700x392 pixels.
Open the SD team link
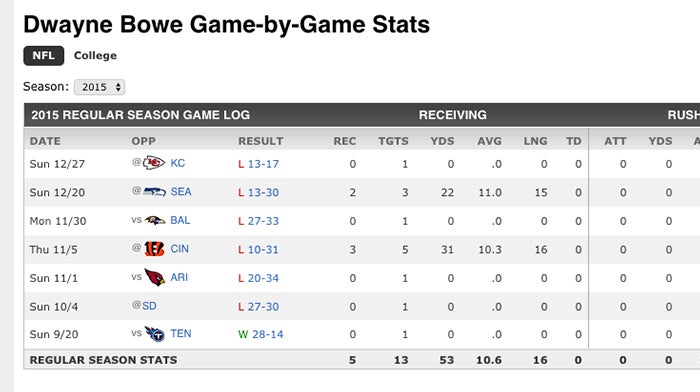[149, 306]
